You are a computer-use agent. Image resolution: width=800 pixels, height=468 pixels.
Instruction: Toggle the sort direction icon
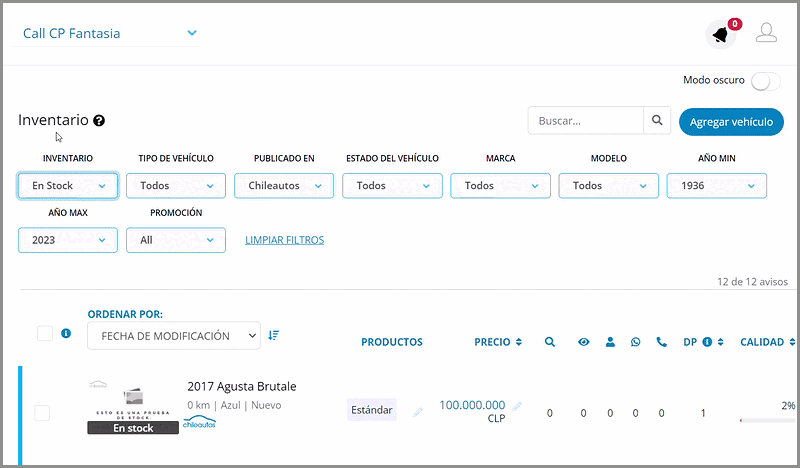pyautogui.click(x=273, y=336)
